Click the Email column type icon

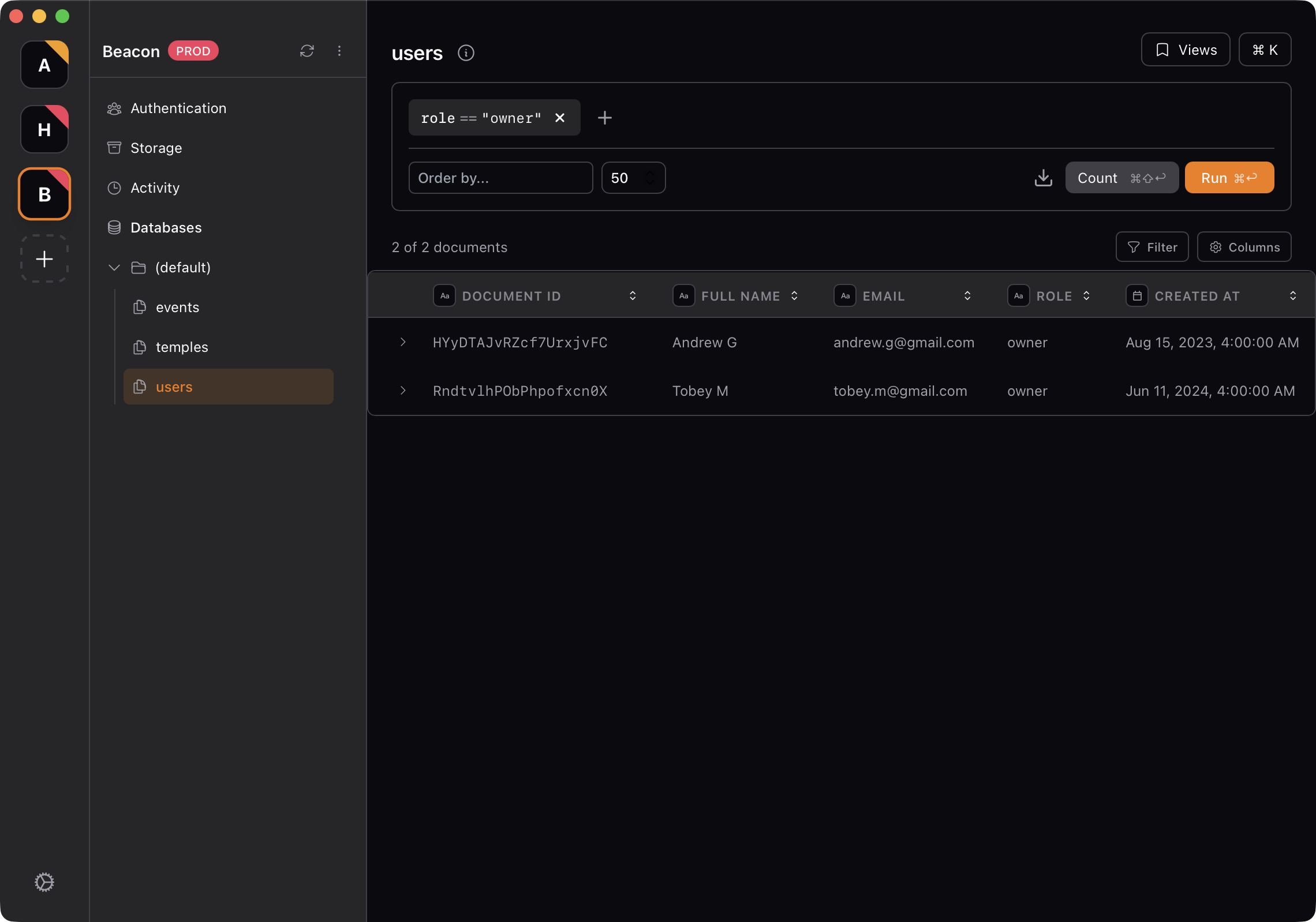pos(845,295)
